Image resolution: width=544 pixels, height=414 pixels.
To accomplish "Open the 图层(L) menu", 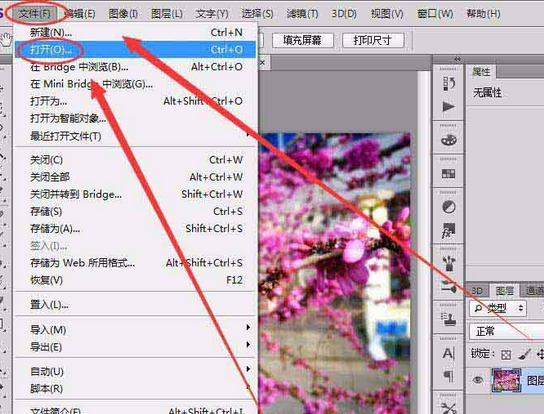I will click(x=167, y=14).
